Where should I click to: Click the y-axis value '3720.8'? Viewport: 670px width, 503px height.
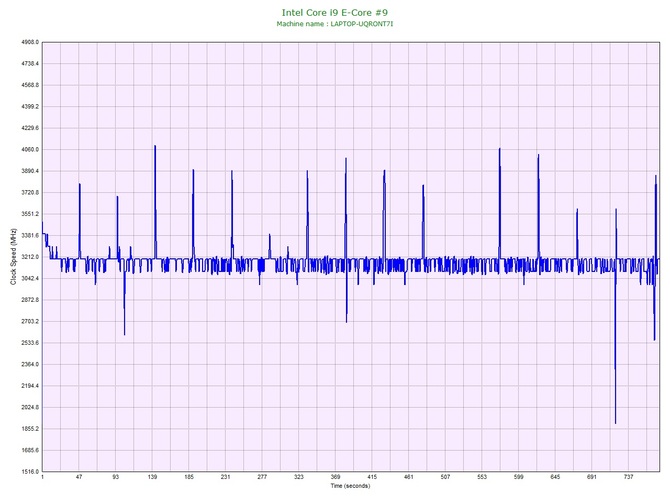pyautogui.click(x=30, y=193)
